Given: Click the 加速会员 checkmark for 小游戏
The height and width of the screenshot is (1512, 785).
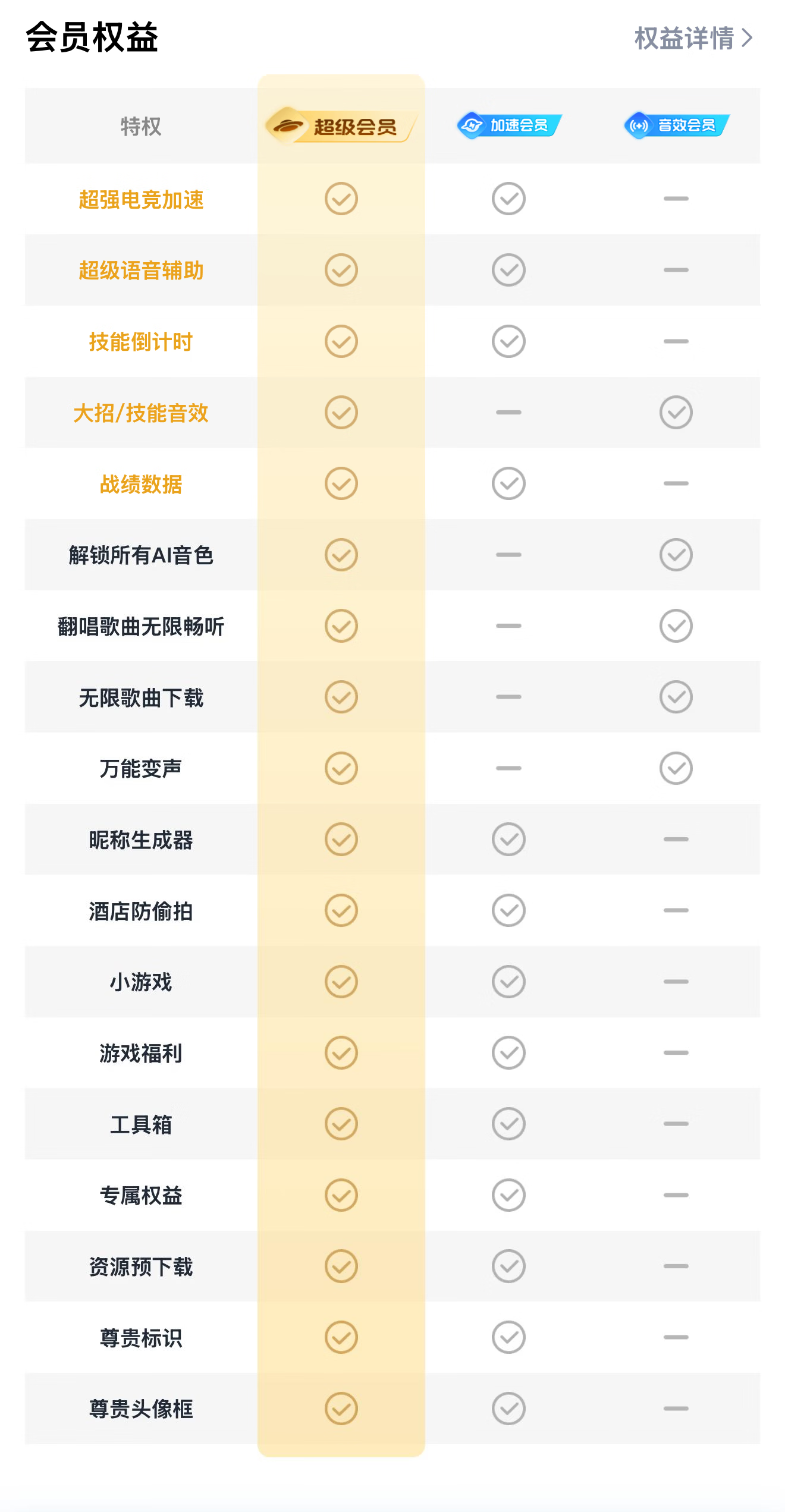Looking at the screenshot, I should pos(508,982).
